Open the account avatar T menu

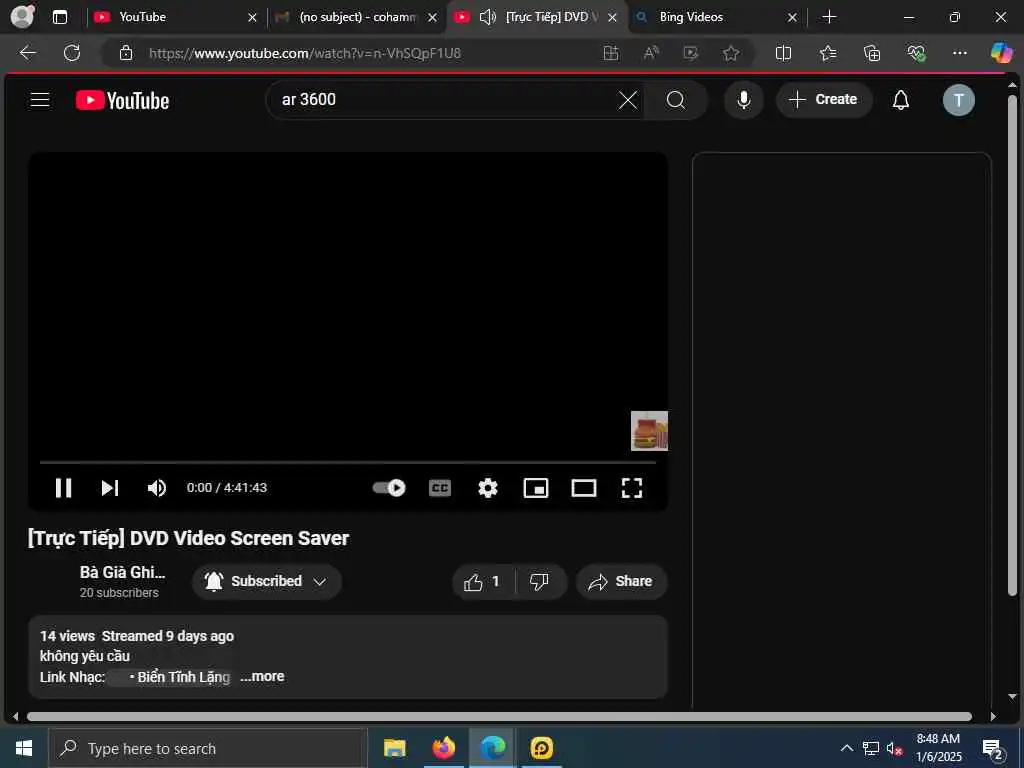[958, 100]
